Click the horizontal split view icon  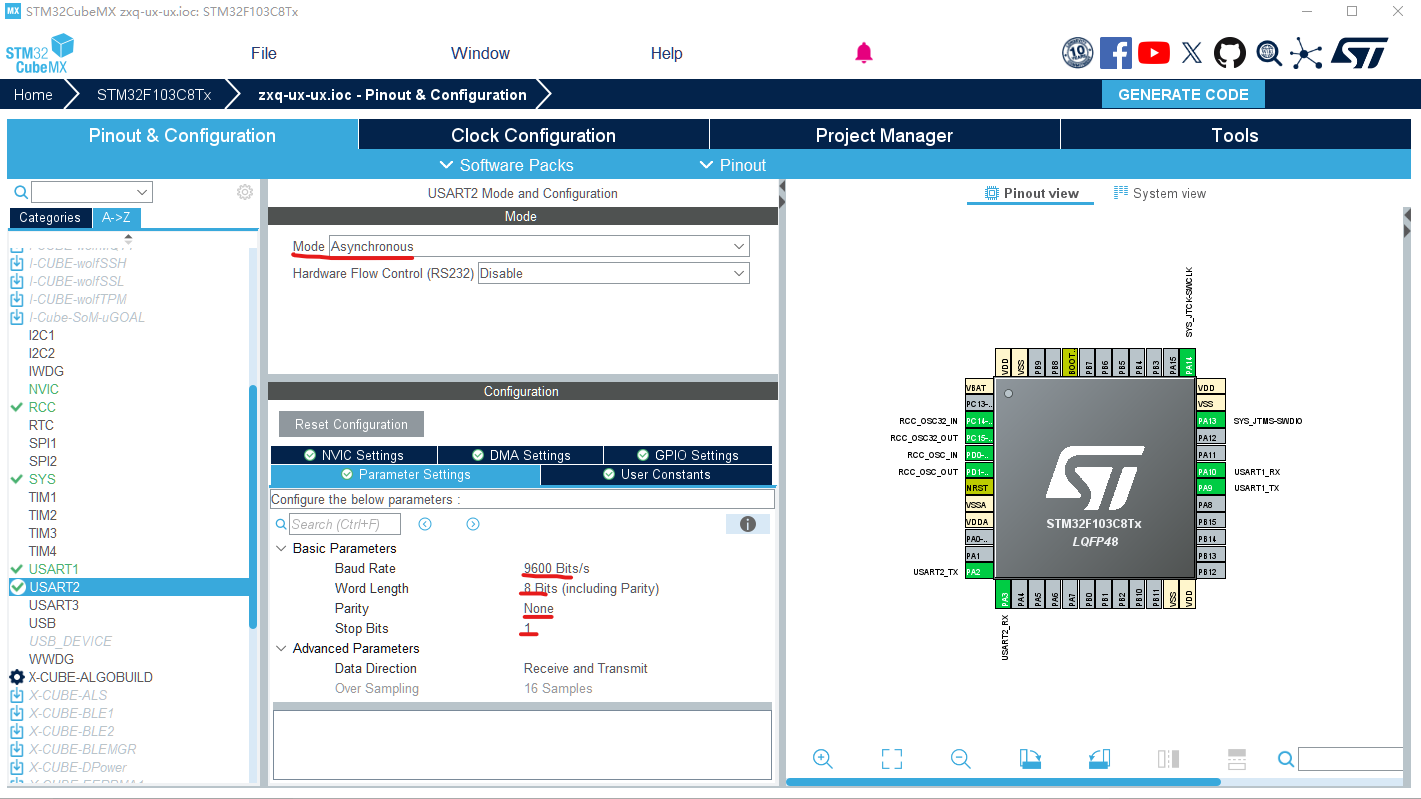[x=1237, y=758]
